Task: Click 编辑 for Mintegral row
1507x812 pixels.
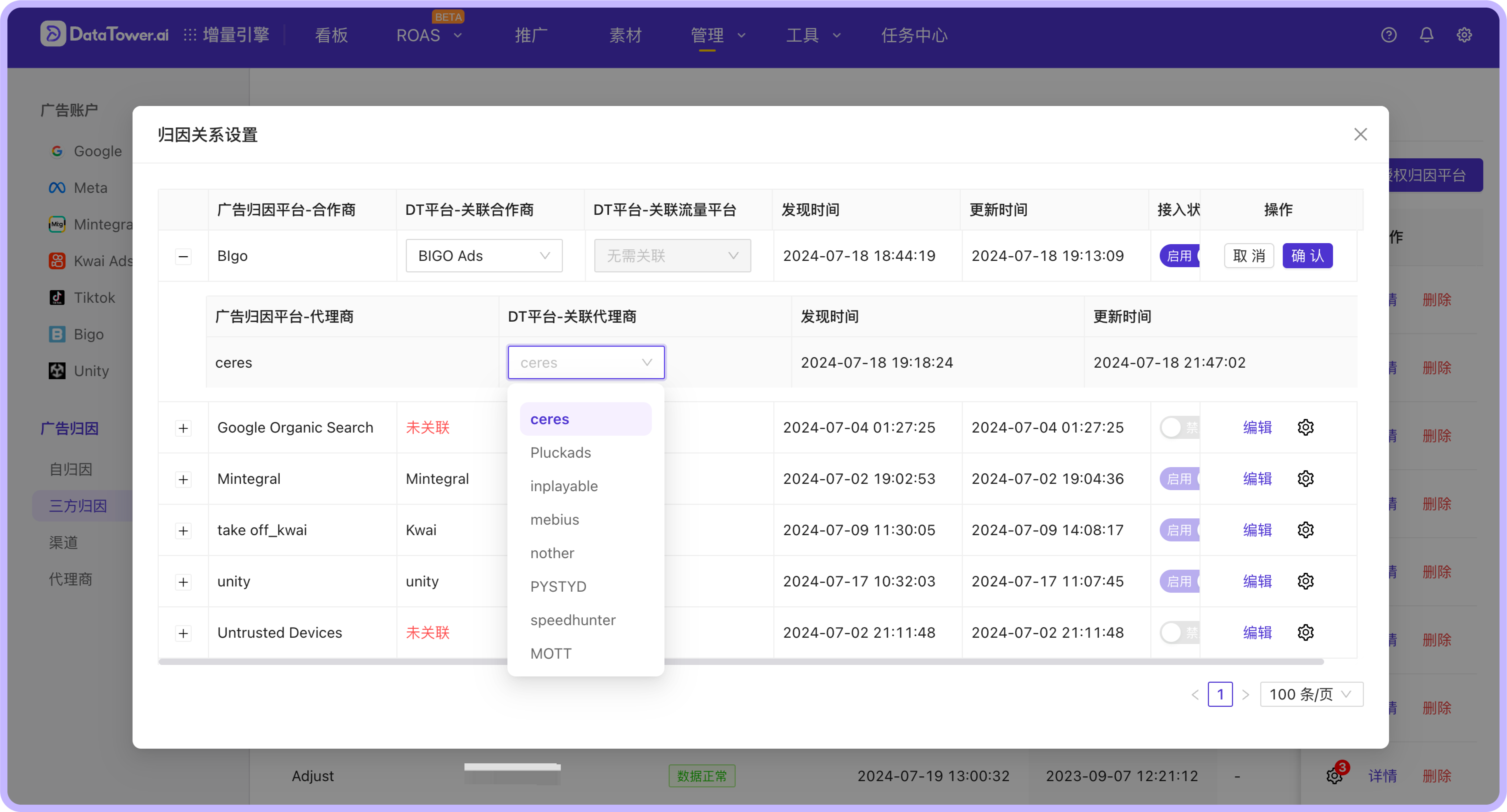Action: coord(1257,479)
